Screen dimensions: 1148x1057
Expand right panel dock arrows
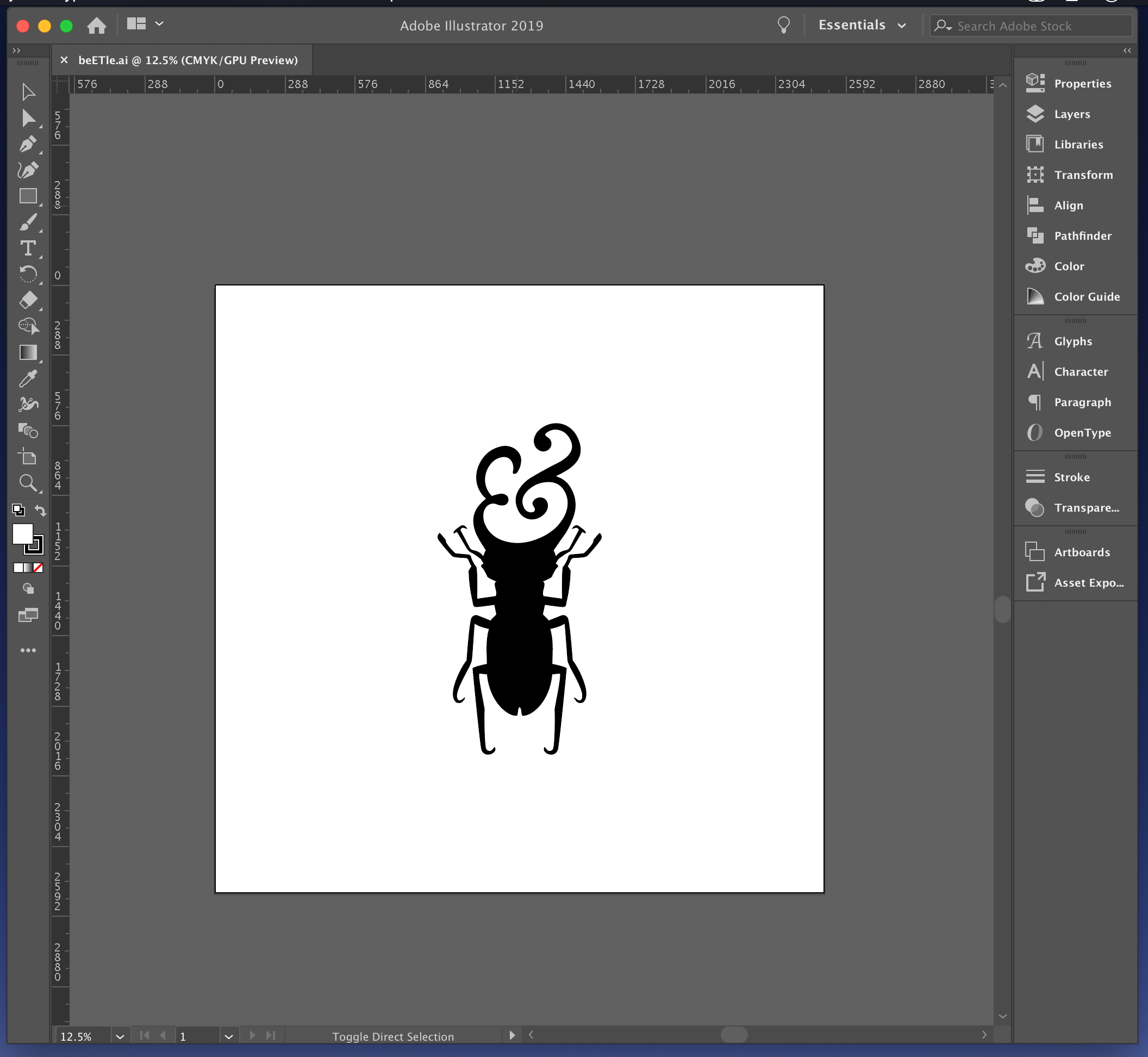point(1127,51)
